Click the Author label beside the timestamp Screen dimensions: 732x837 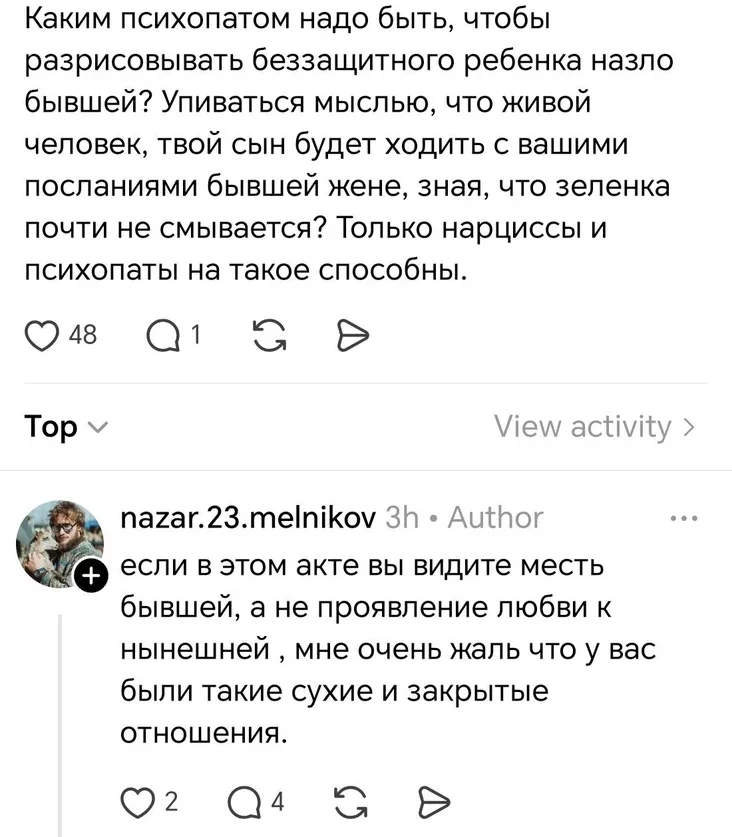(495, 518)
